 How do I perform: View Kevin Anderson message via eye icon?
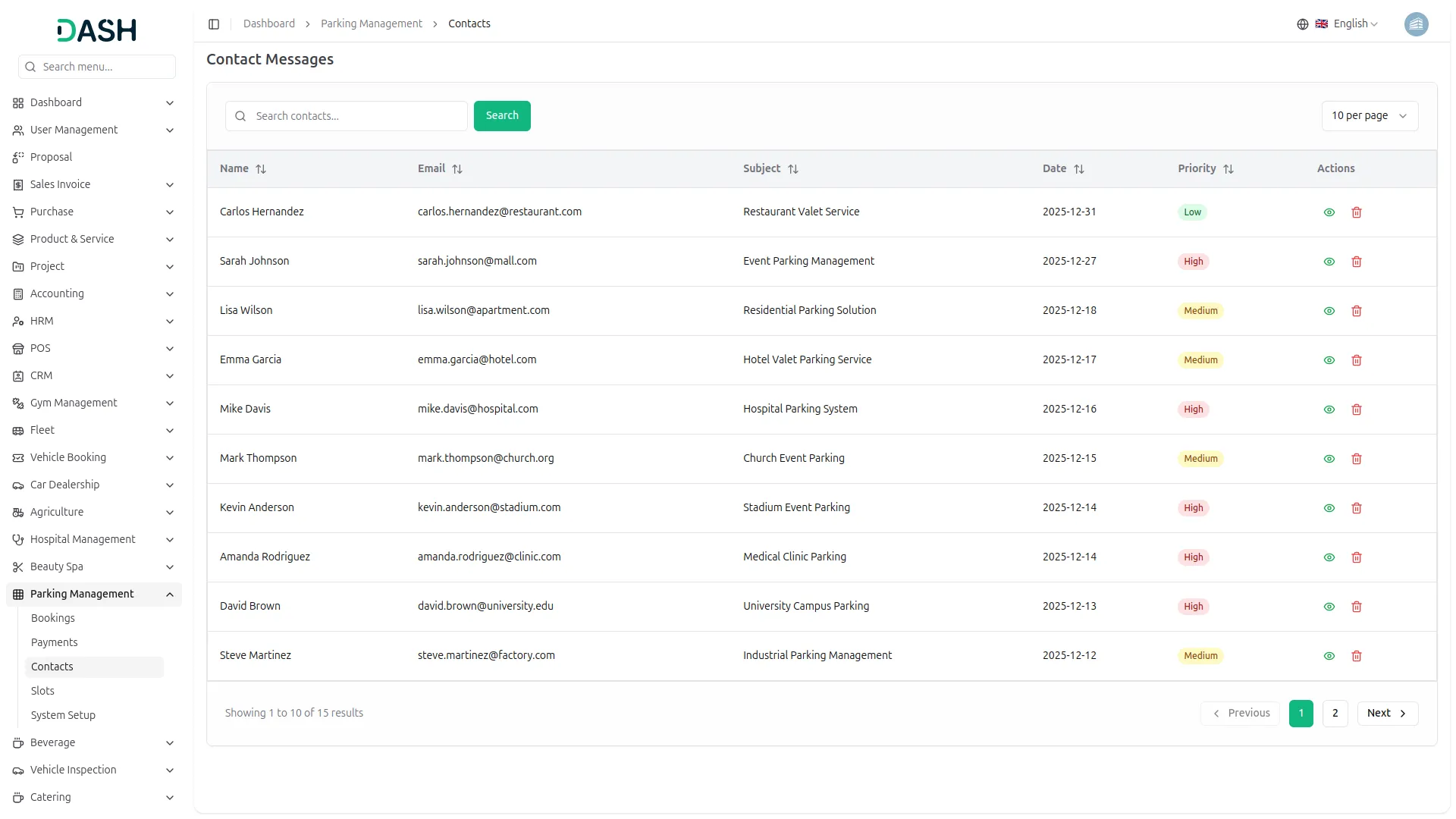click(x=1329, y=508)
